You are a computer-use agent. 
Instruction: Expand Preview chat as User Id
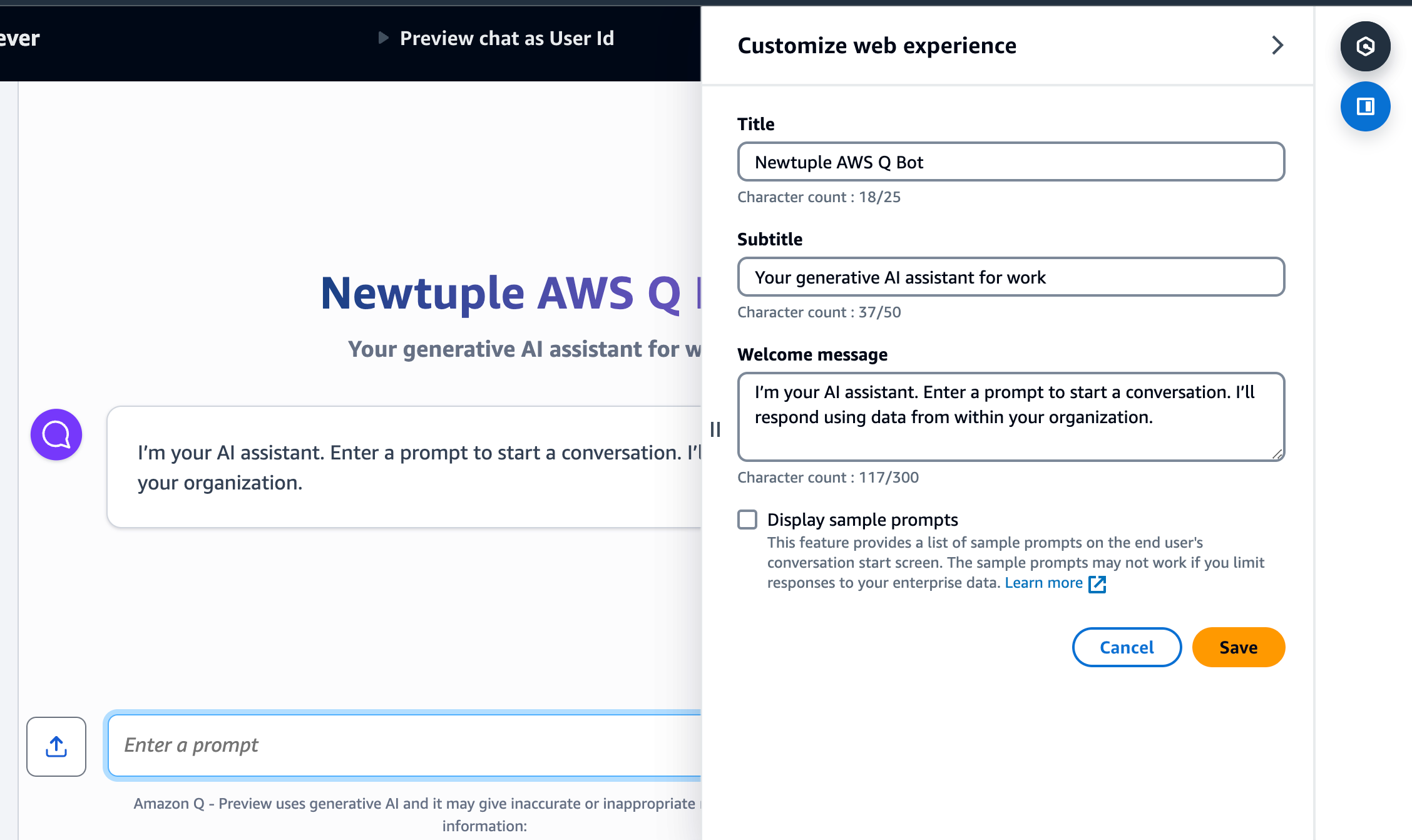(506, 38)
